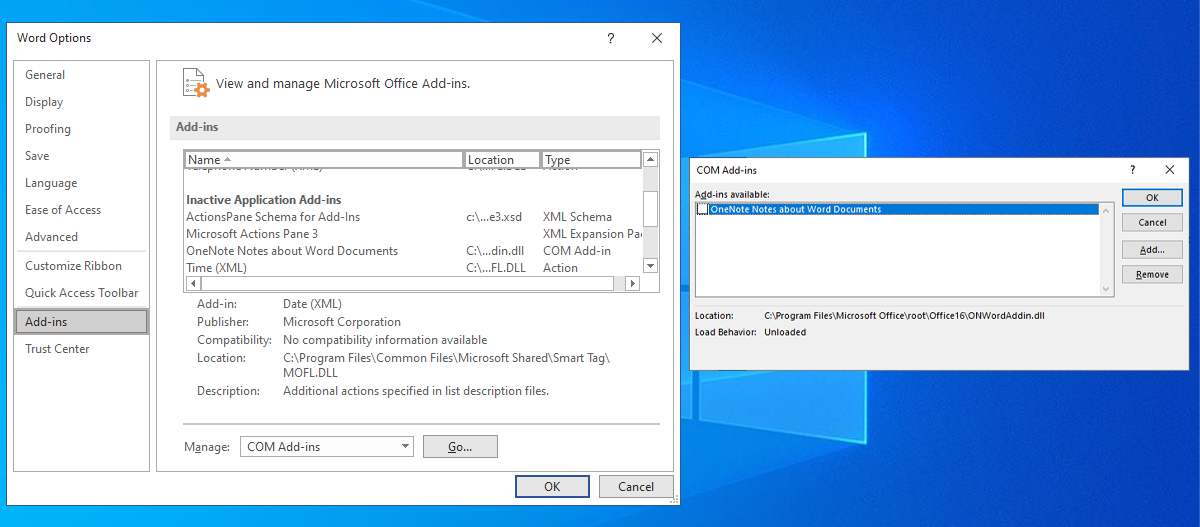Check OneNote Notes about Word Documents checkbox

(x=703, y=209)
